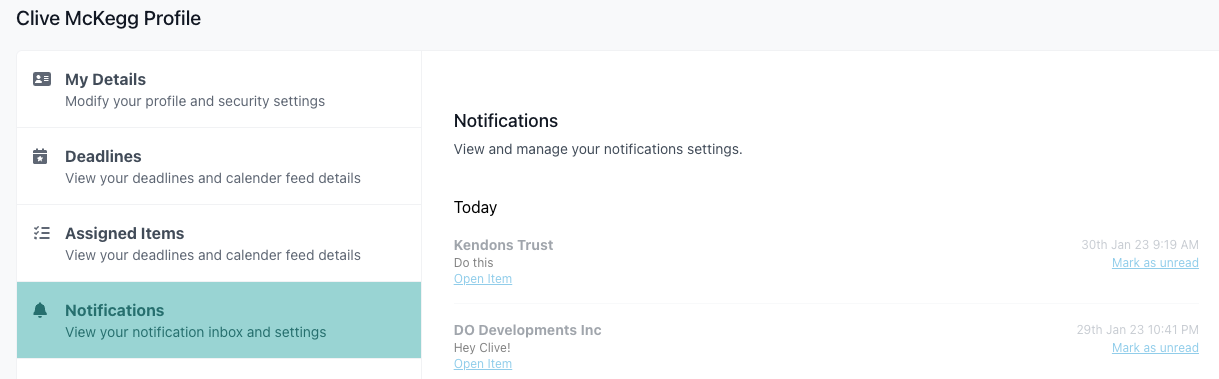Select the Kendons Trust notification title
Viewport: 1219px width, 379px height.
[503, 245]
